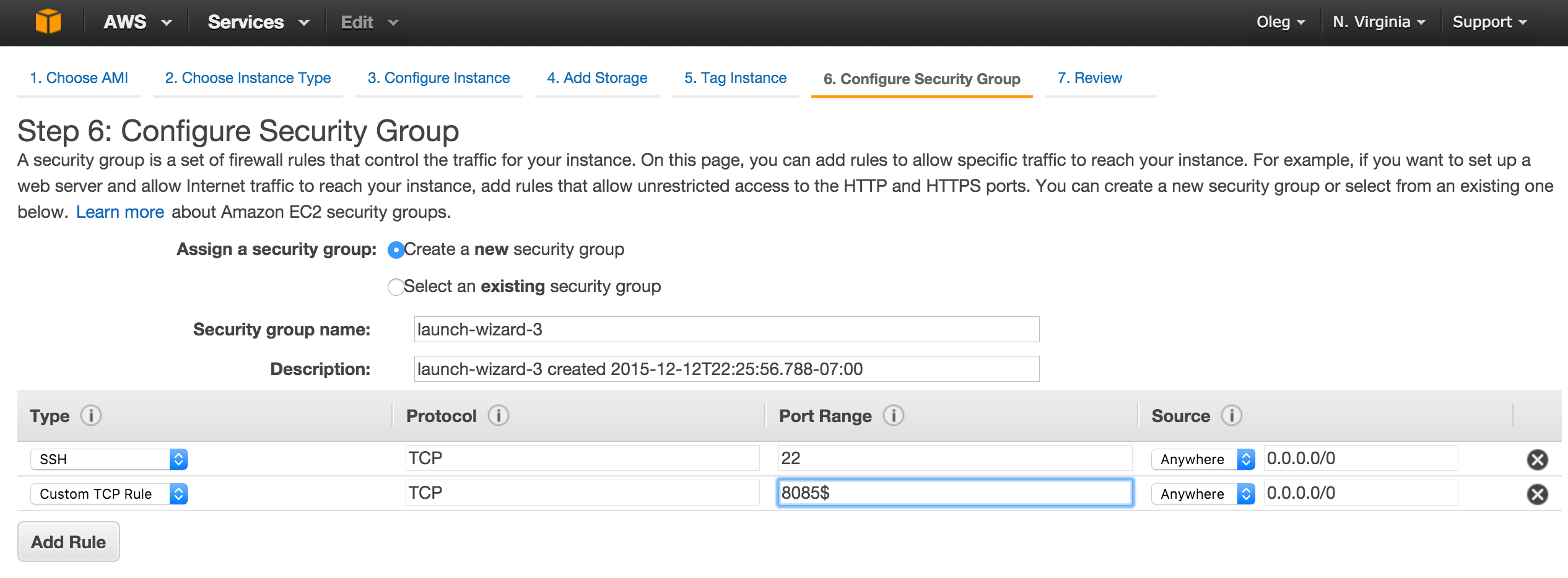
Task: Select an existing security group option
Action: point(396,287)
